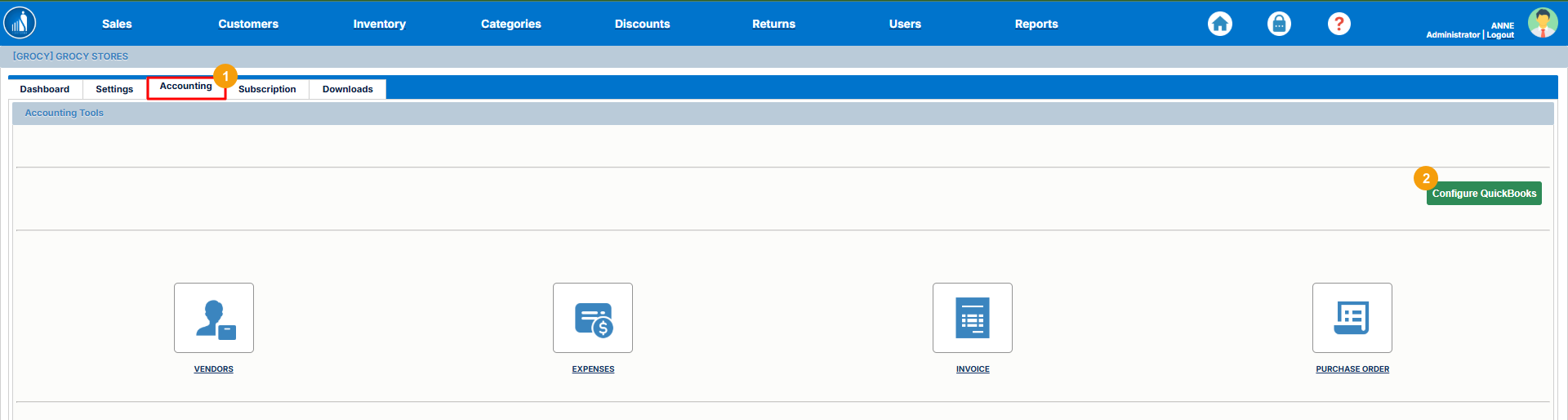1568x420 pixels.
Task: Click the Home icon in header
Action: tap(1220, 24)
